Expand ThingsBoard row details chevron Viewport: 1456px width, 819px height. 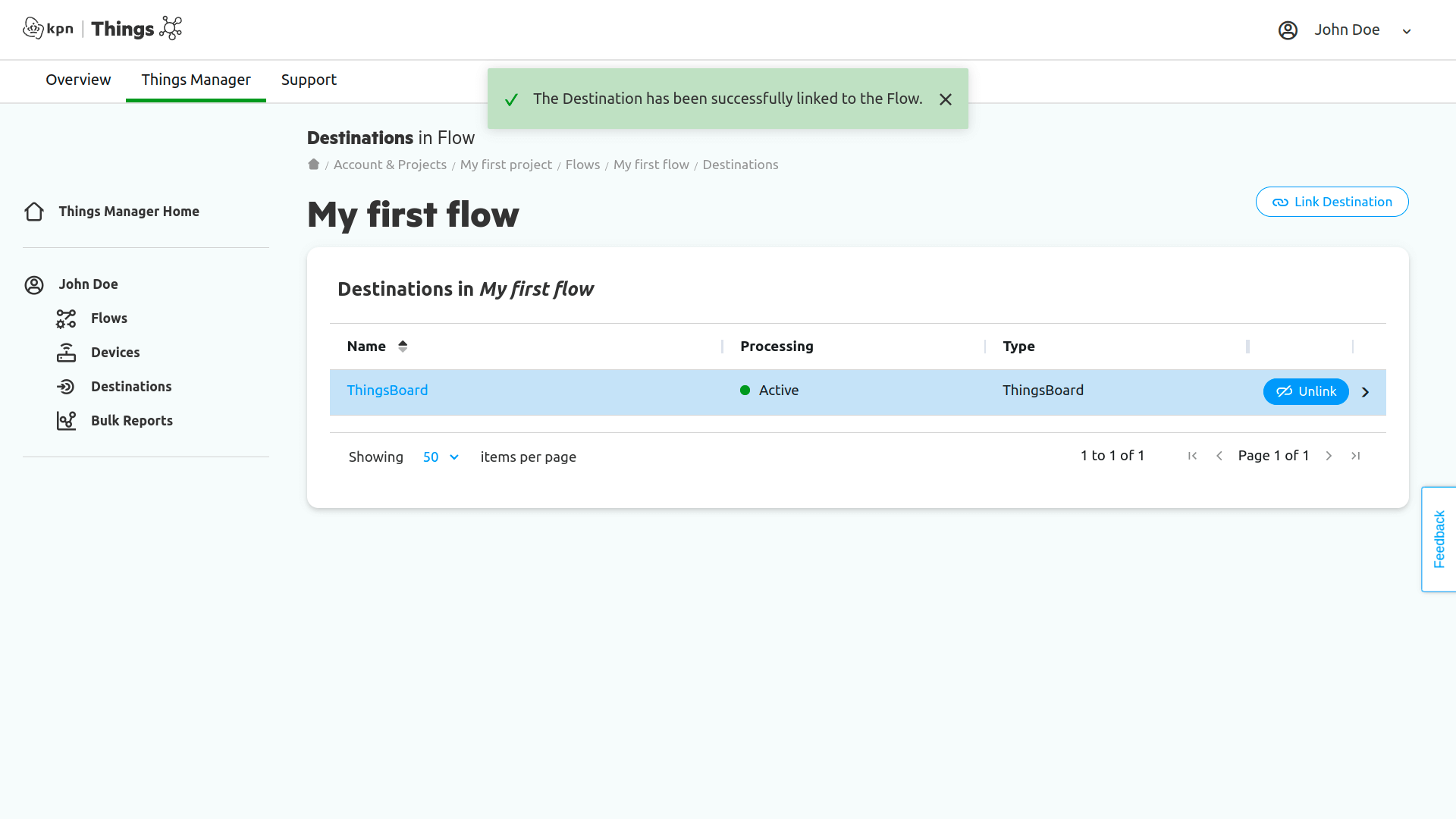[x=1365, y=392]
